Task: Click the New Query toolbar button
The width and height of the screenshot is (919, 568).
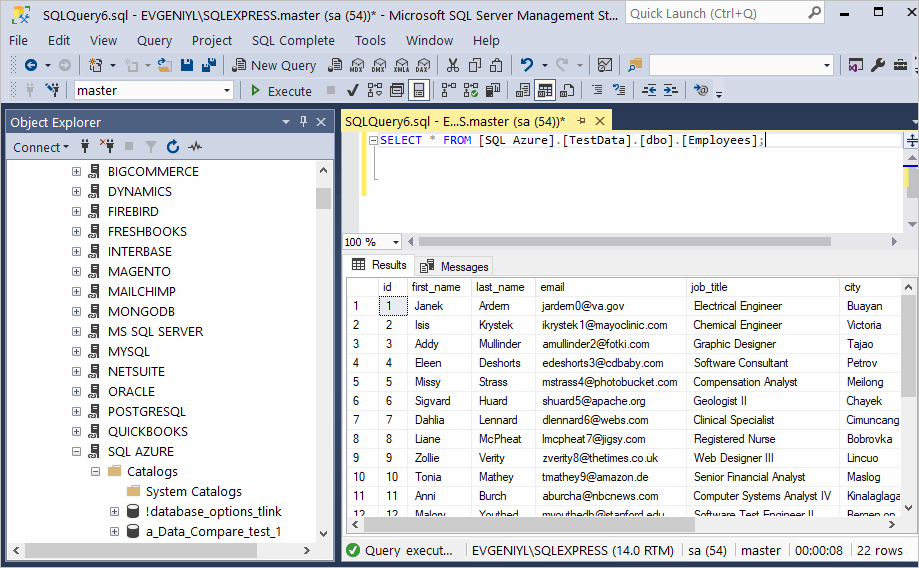Action: [274, 65]
